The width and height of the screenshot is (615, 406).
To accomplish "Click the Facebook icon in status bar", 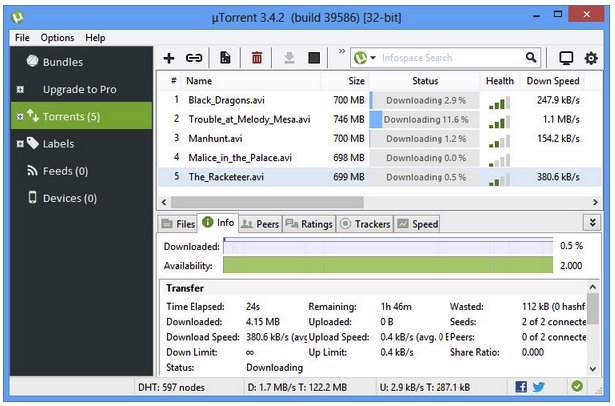I will tap(521, 387).
